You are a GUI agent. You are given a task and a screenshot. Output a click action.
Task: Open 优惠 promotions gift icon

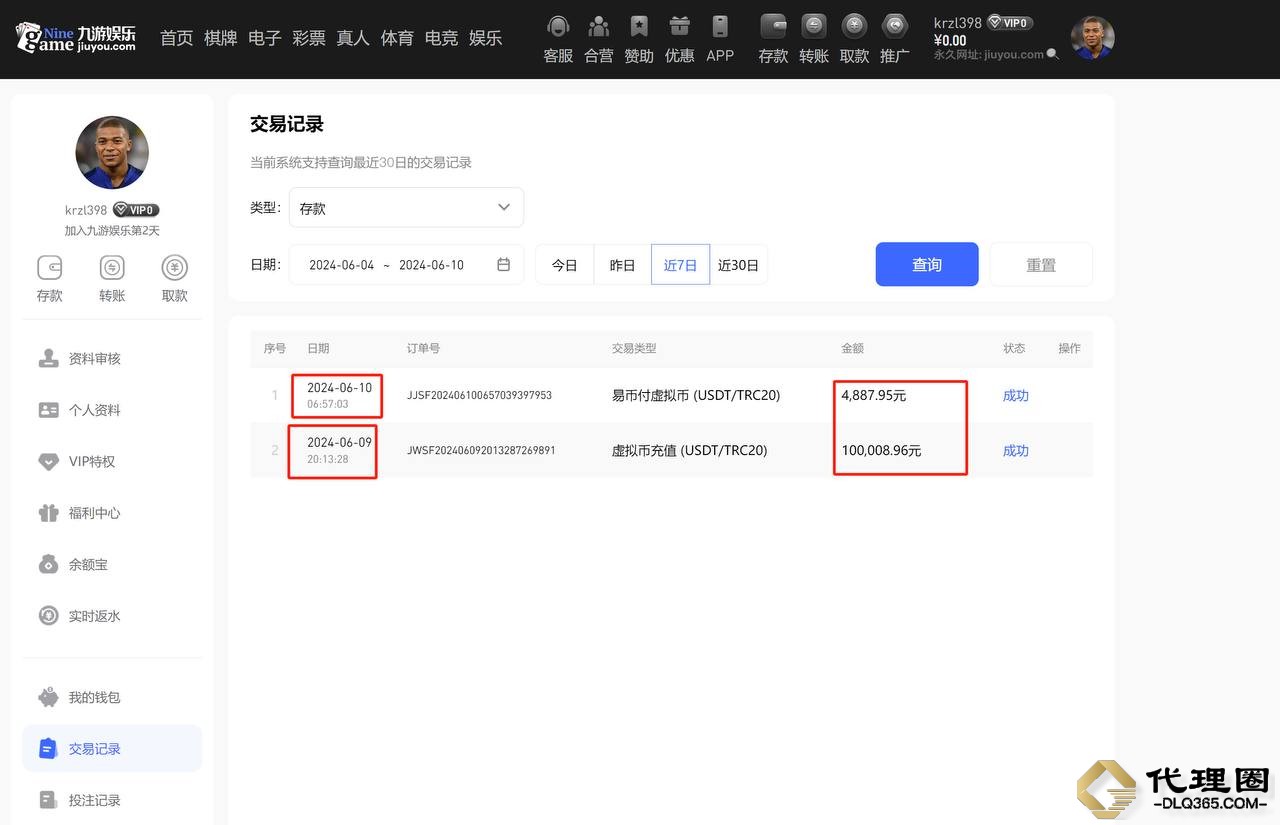[x=680, y=28]
